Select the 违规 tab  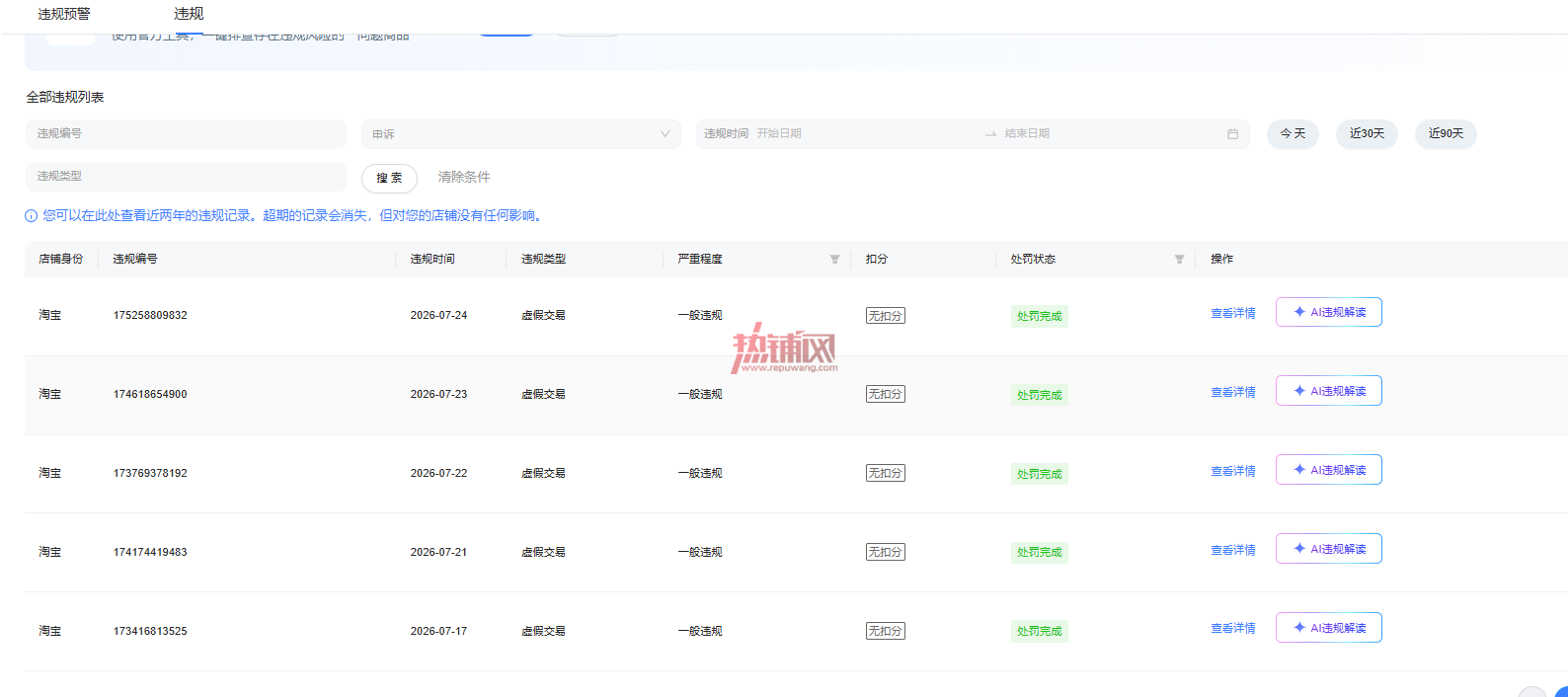click(189, 14)
